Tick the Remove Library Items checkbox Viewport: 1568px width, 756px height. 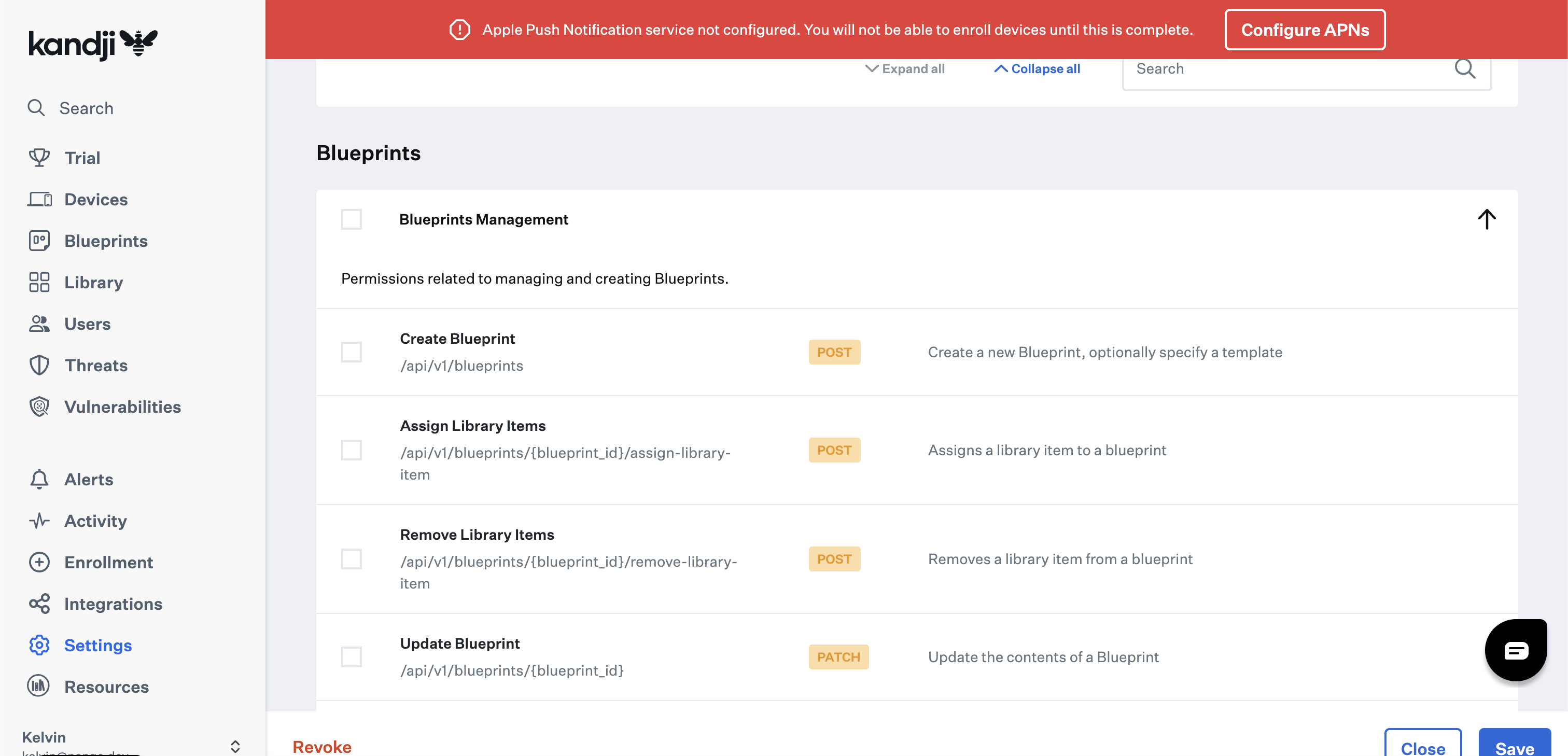coord(351,559)
